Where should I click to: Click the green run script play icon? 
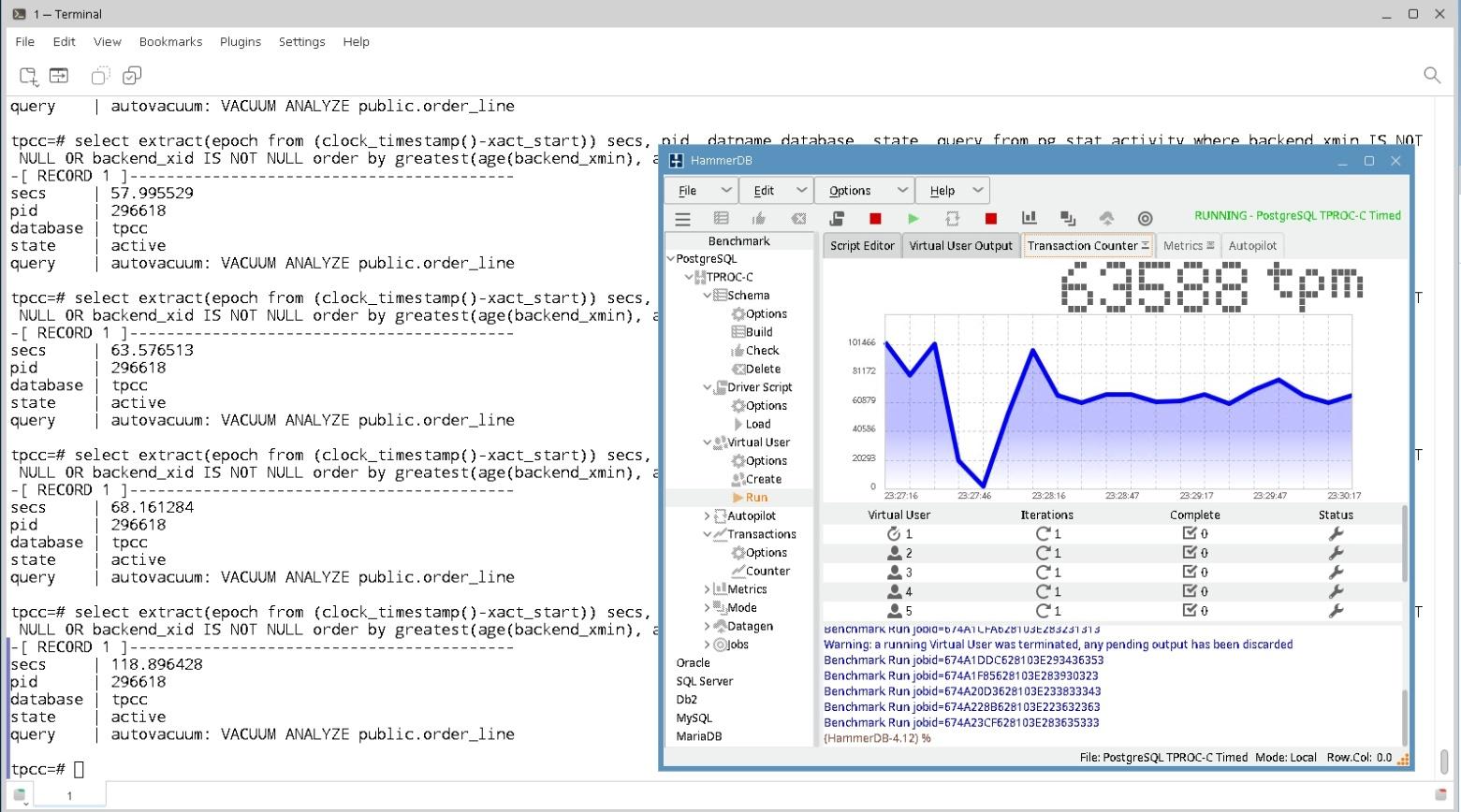point(913,219)
